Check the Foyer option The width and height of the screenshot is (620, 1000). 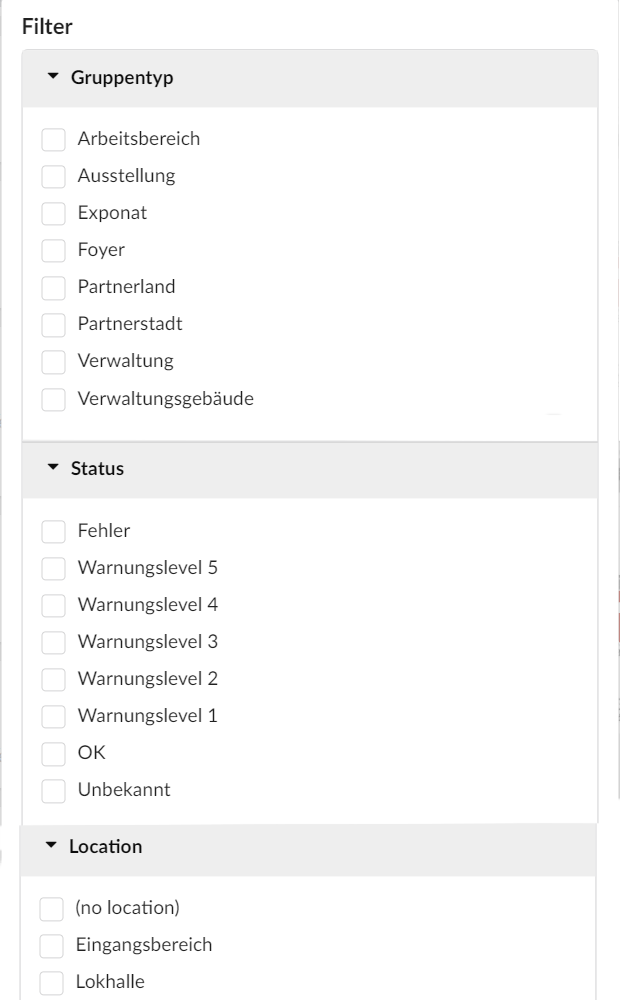point(53,250)
